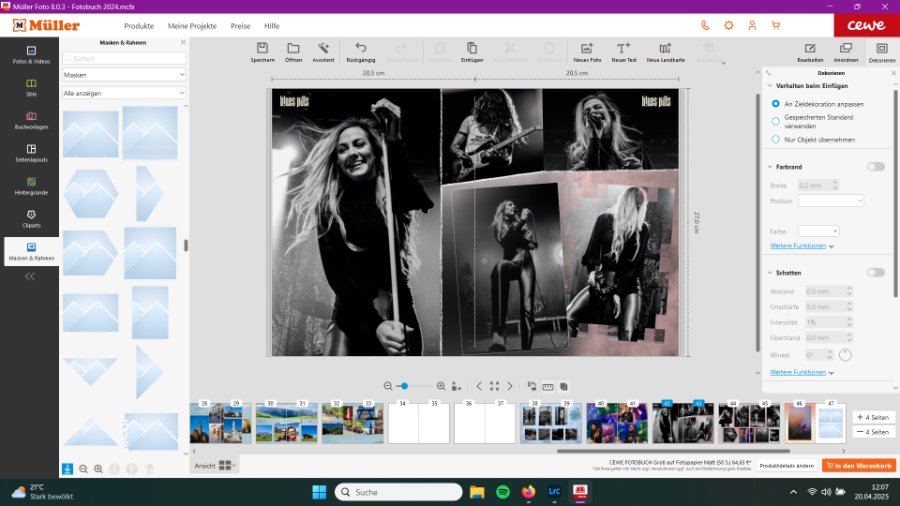Open the Produkte menu

click(x=139, y=25)
